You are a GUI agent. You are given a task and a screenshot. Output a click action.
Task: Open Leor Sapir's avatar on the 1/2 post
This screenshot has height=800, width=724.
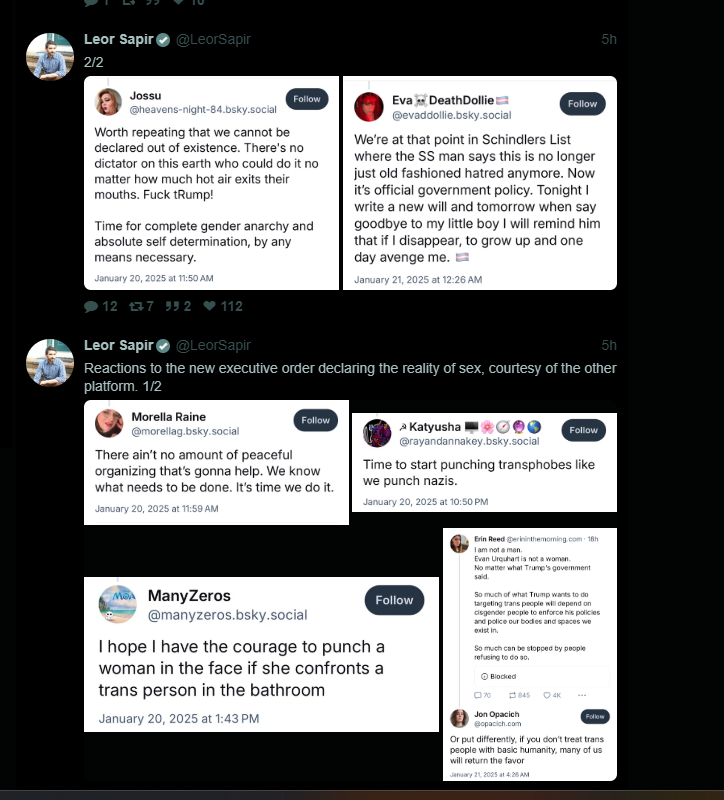pos(49,363)
